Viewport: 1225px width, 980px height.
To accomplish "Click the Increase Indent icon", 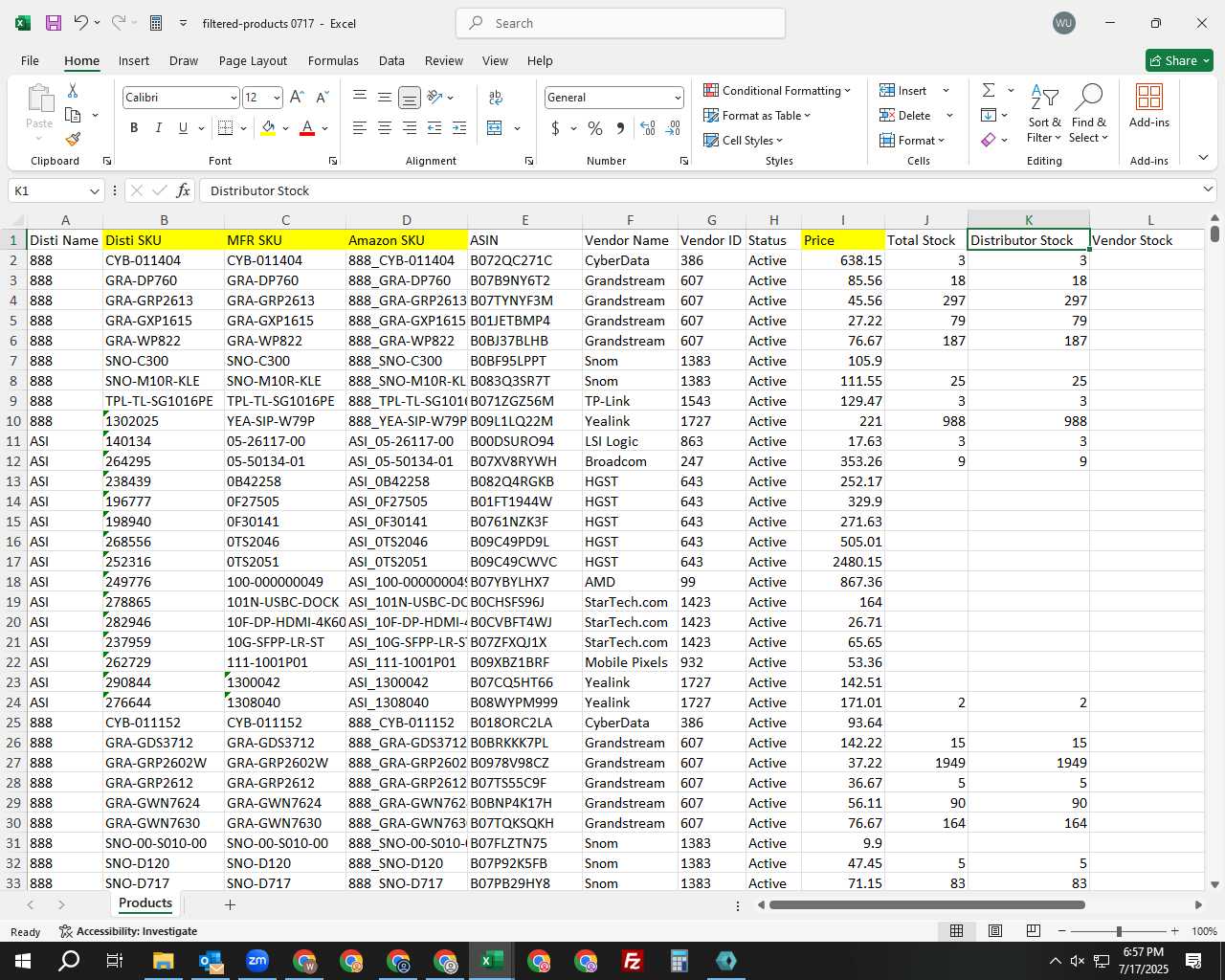I will click(459, 128).
